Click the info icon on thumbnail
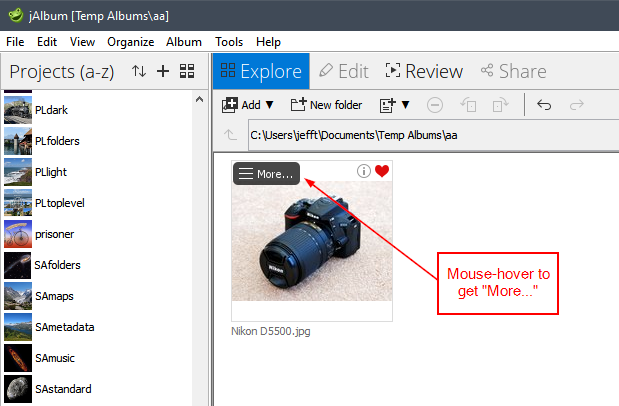 [364, 171]
